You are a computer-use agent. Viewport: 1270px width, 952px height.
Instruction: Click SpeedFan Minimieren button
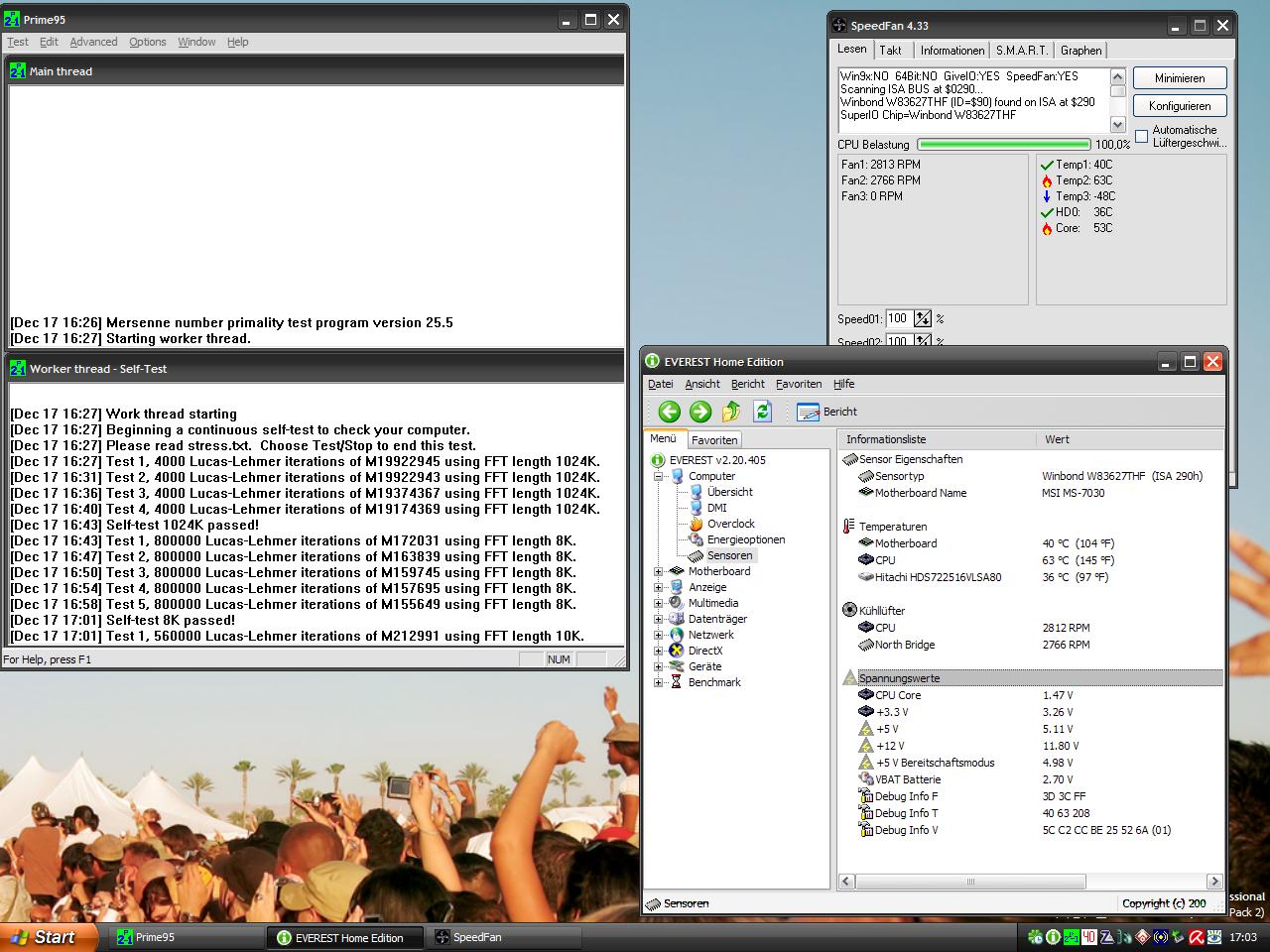tap(1180, 78)
